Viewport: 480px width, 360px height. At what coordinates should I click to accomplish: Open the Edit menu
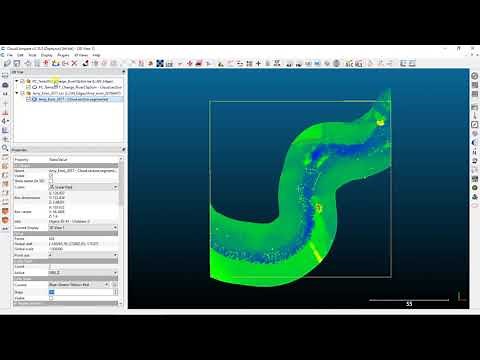[20, 55]
